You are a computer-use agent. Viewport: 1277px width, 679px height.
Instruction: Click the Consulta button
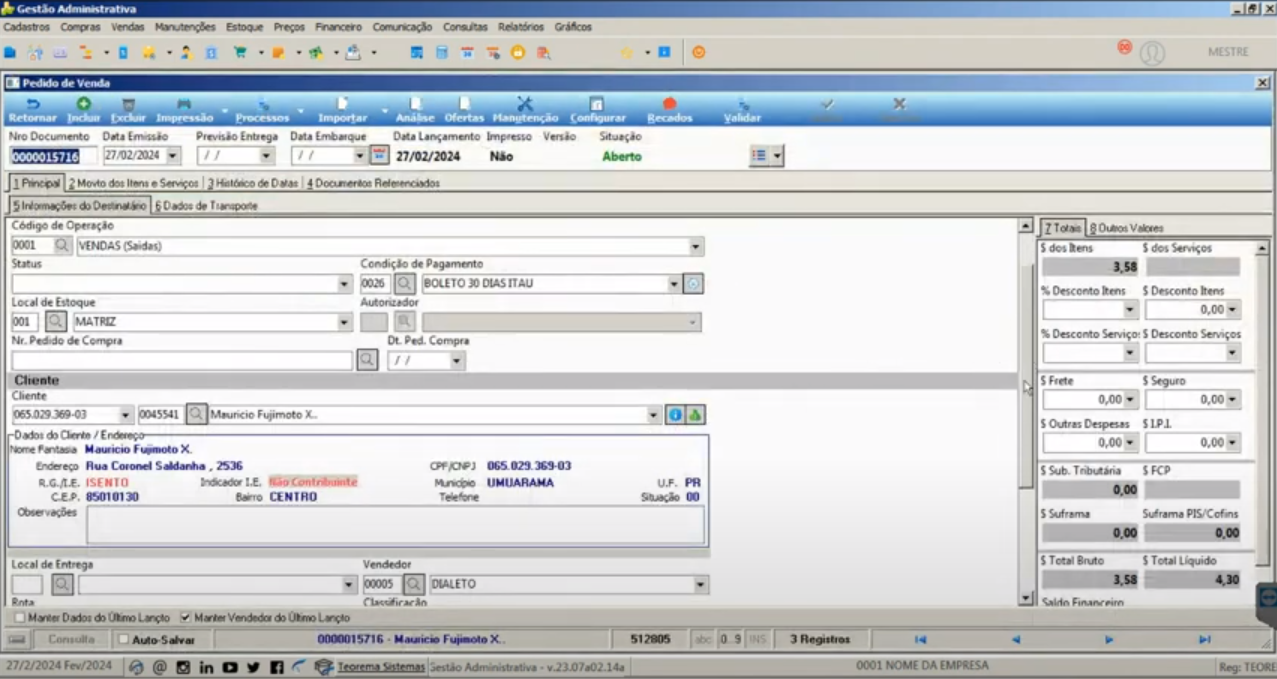tap(71, 639)
